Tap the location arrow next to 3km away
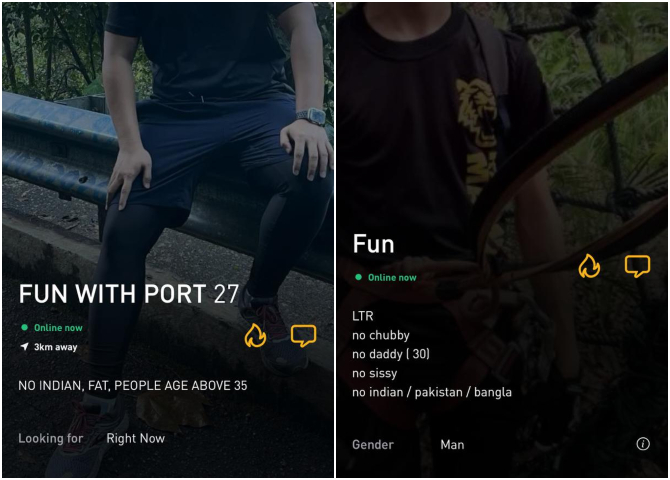Viewport: 670px width, 480px height. tap(25, 347)
